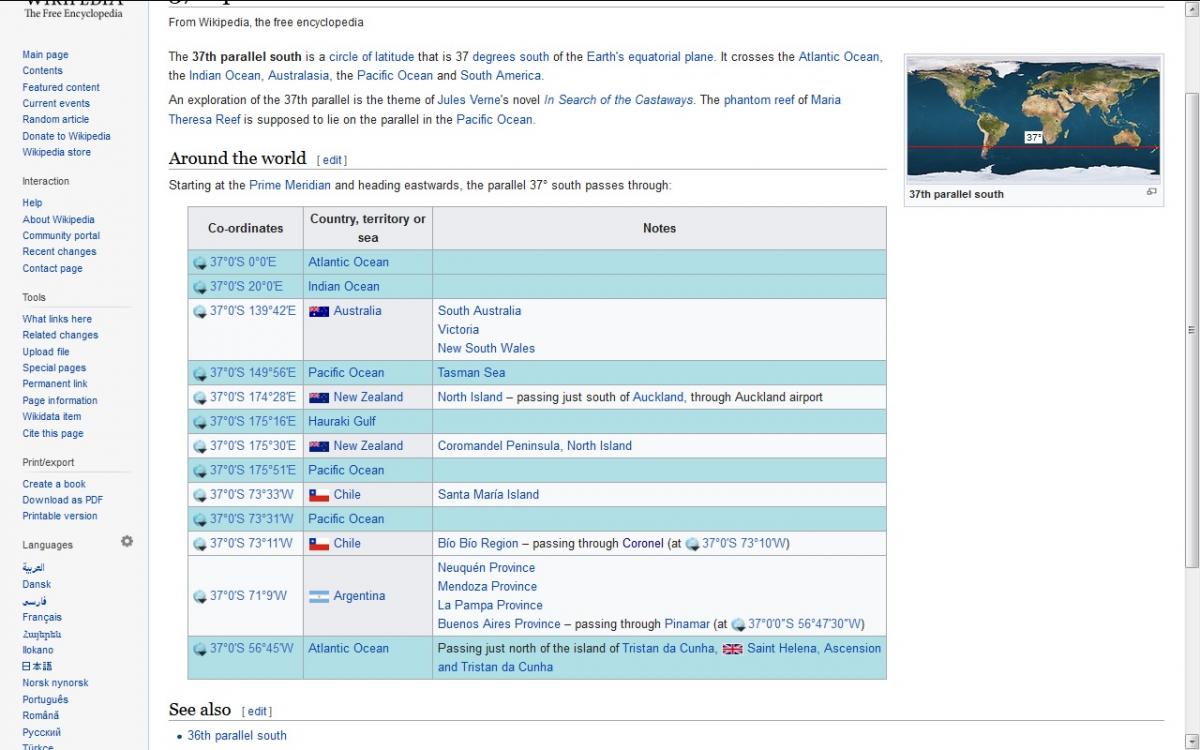Open Wikidata item link
This screenshot has width=1200, height=750.
click(x=52, y=417)
